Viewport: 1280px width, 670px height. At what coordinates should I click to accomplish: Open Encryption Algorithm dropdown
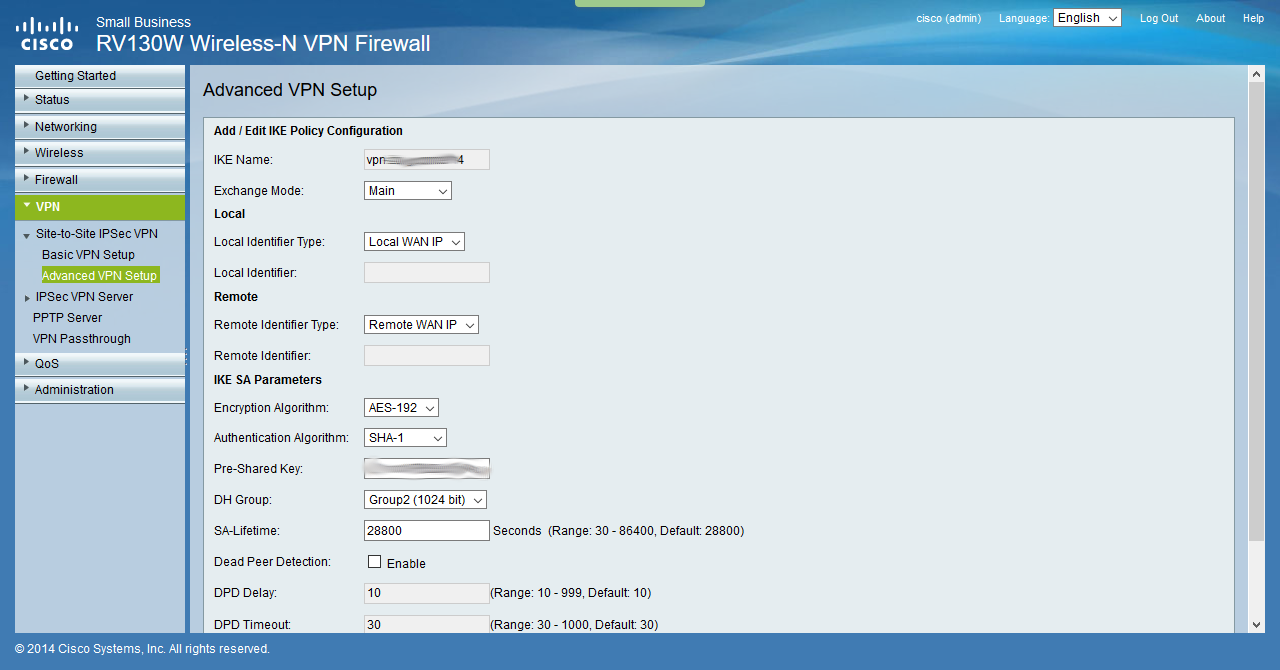pyautogui.click(x=401, y=408)
